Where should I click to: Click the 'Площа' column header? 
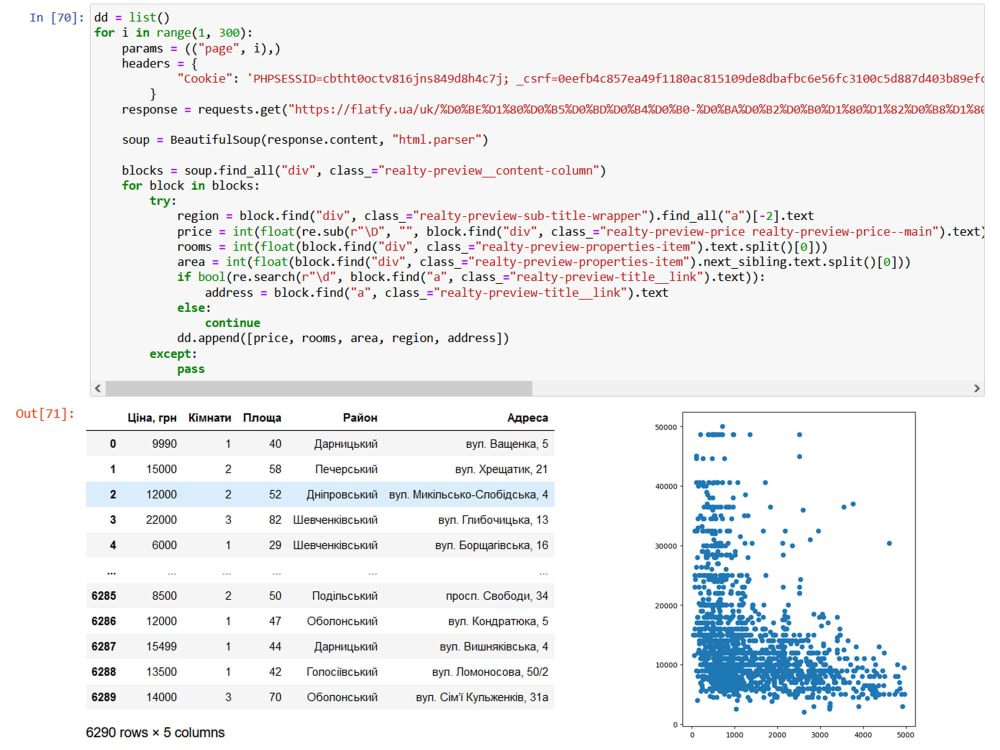click(262, 418)
